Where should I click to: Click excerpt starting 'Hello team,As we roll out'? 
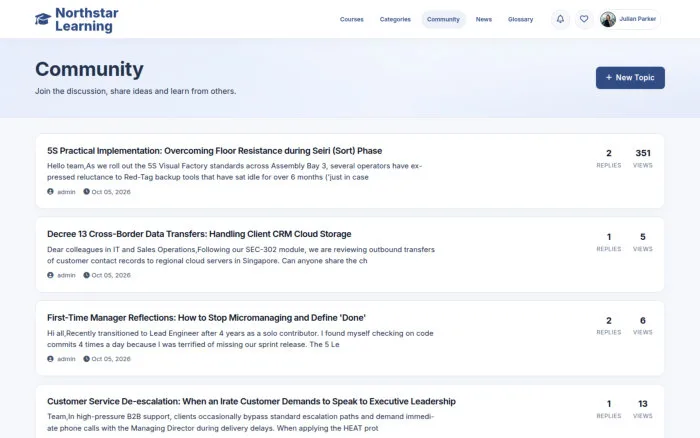[x=234, y=171]
